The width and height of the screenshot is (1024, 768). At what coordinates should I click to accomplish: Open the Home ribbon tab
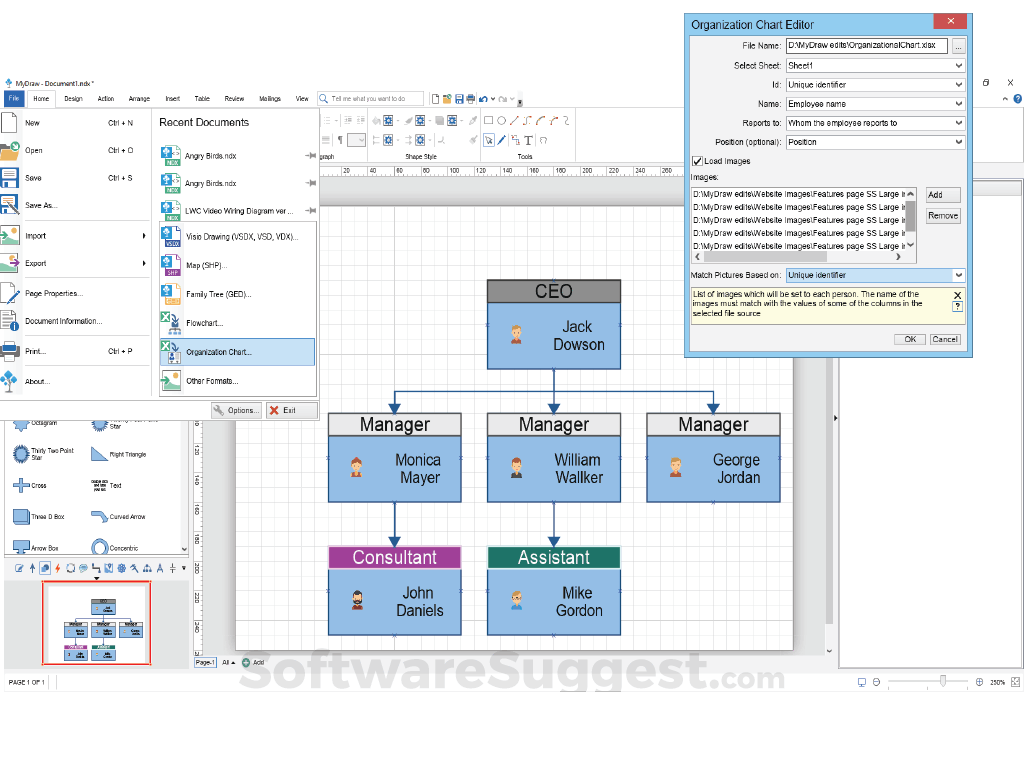point(41,99)
